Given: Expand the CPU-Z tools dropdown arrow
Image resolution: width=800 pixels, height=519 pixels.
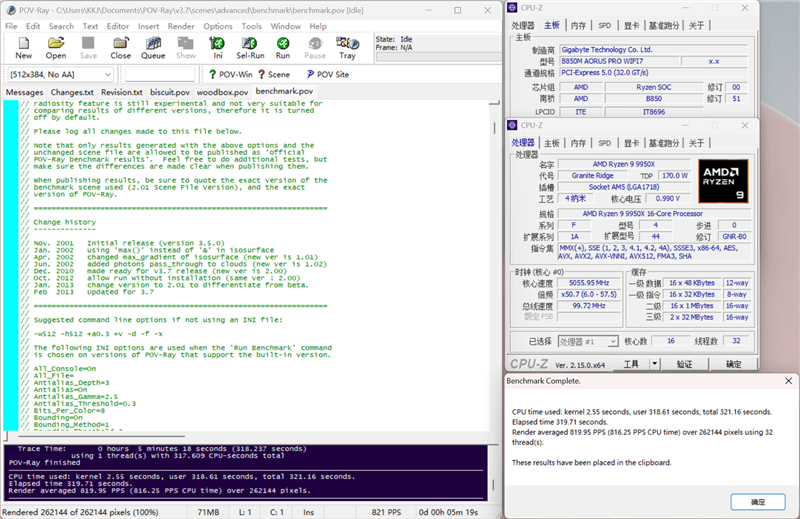Looking at the screenshot, I should (x=654, y=363).
